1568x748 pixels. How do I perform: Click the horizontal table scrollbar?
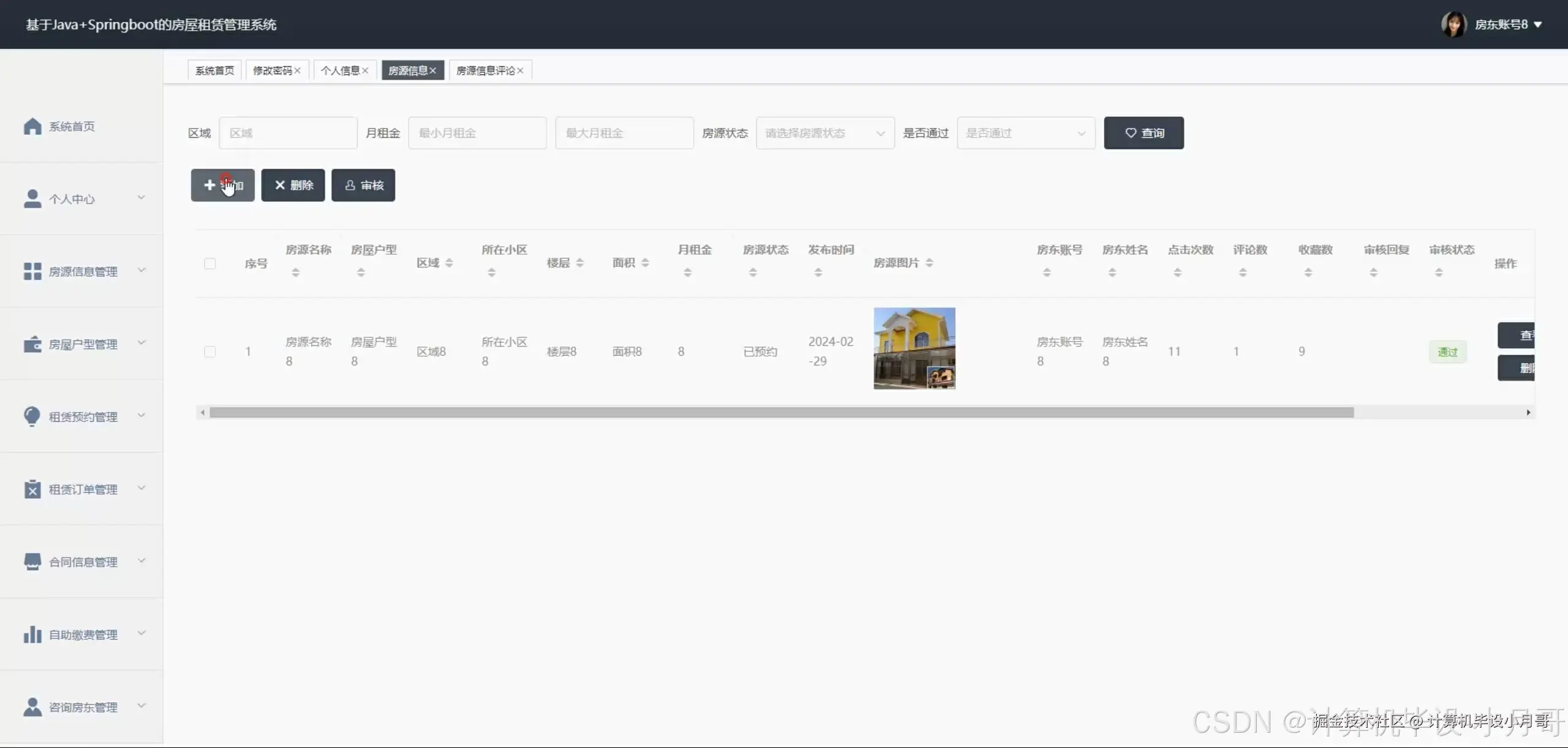click(x=781, y=413)
